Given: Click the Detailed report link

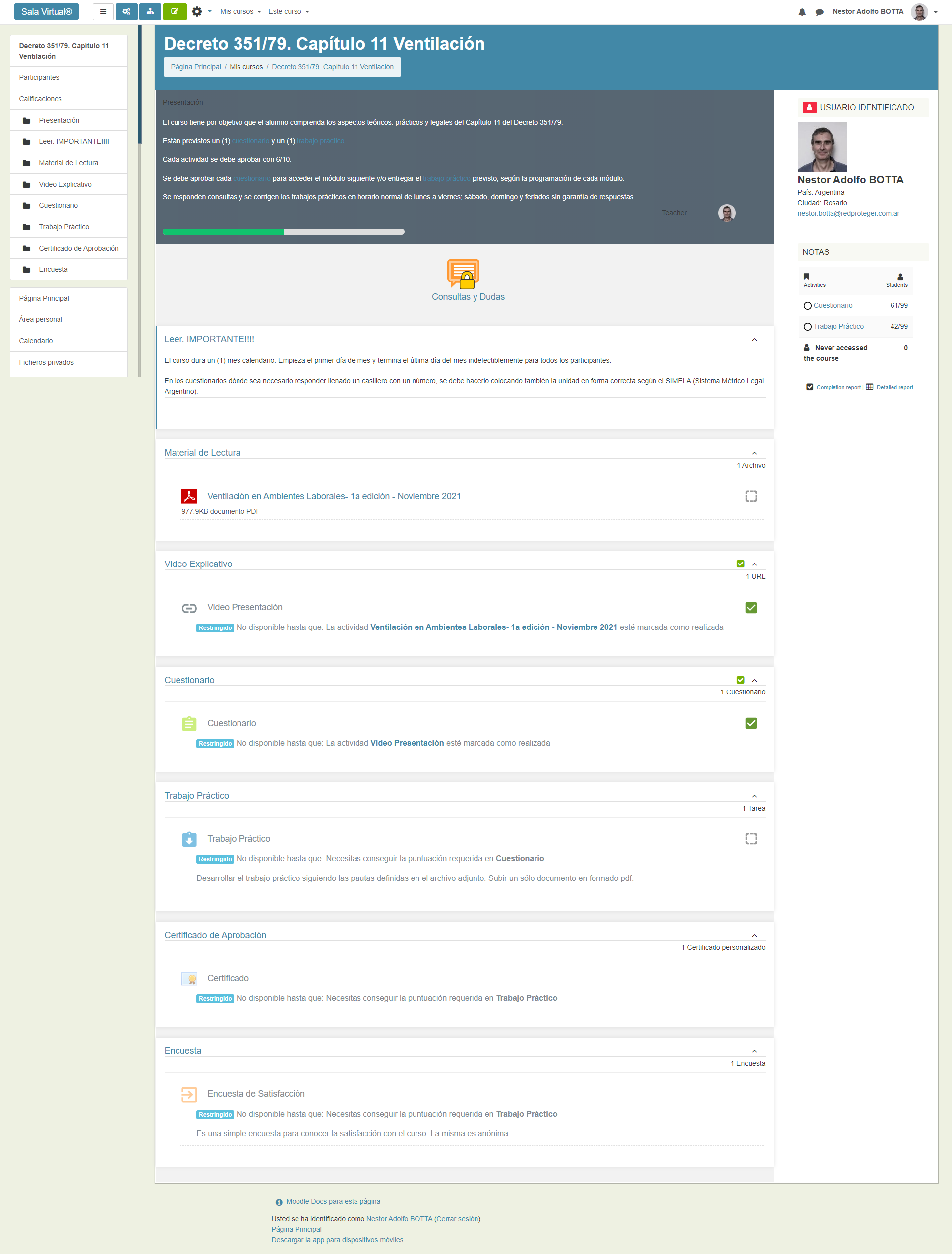Looking at the screenshot, I should 894,388.
